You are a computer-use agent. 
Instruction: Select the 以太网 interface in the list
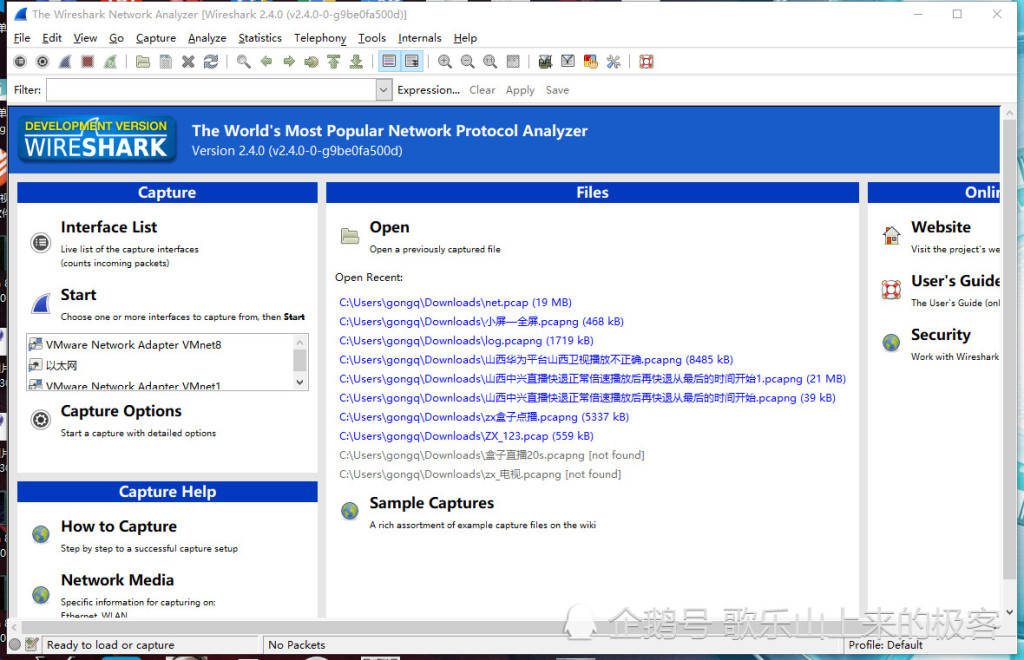[61, 365]
